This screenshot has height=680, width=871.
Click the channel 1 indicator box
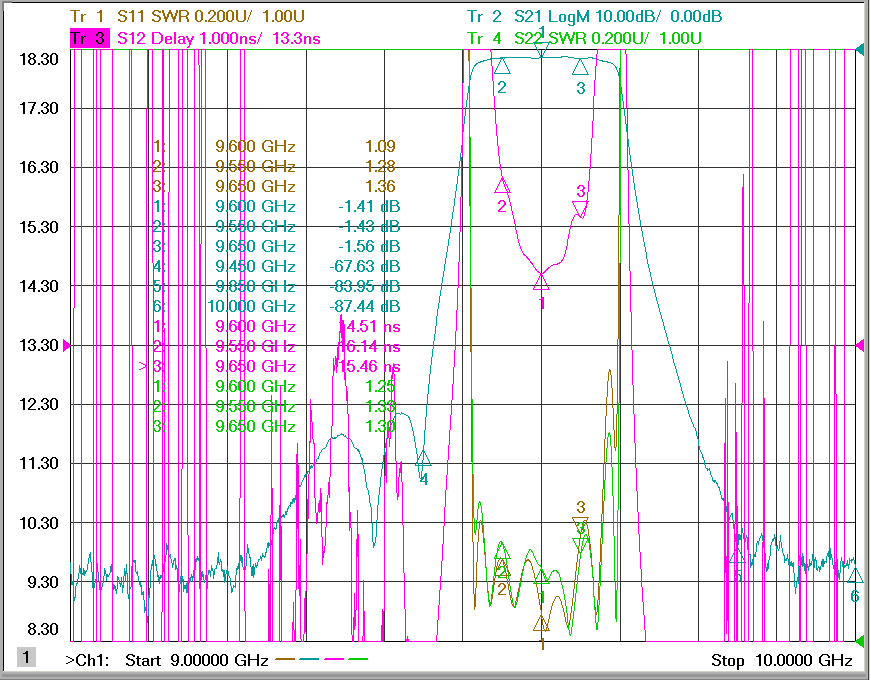pyautogui.click(x=26, y=657)
